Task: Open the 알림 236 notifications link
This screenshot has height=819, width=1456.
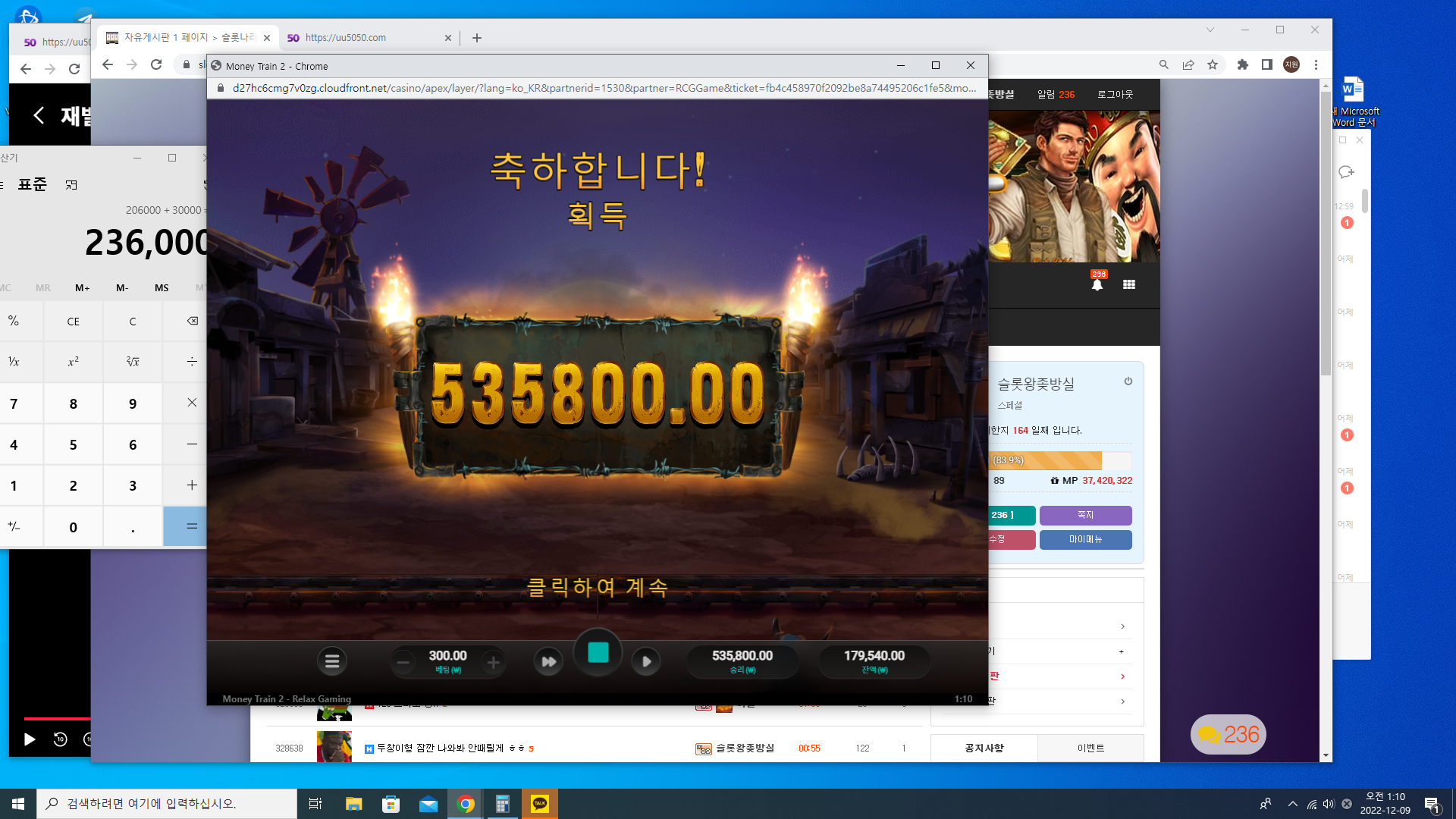Action: (1056, 95)
